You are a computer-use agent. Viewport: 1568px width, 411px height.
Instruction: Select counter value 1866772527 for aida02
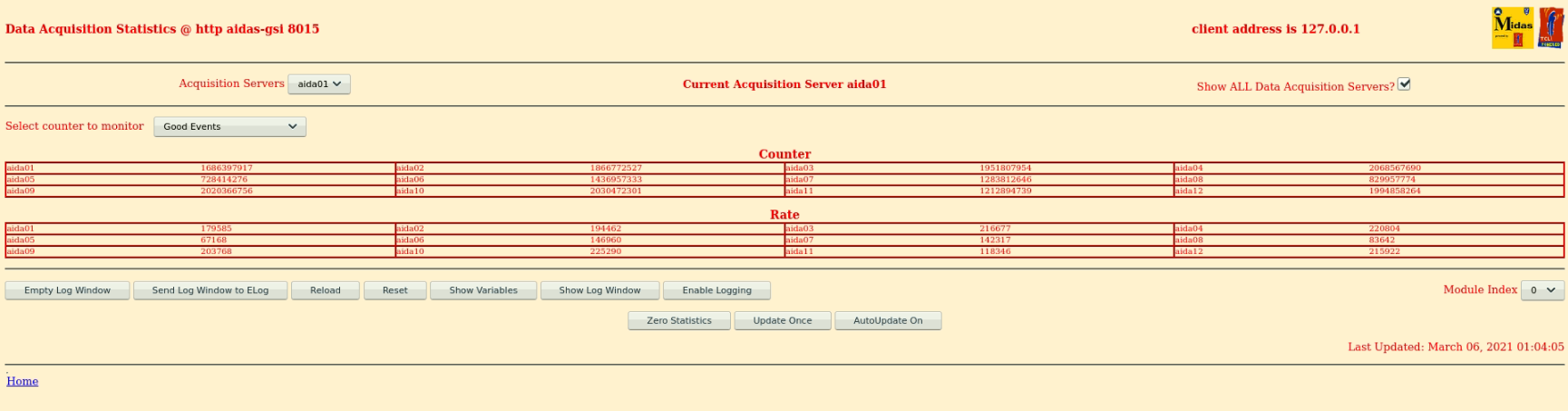pos(616,168)
